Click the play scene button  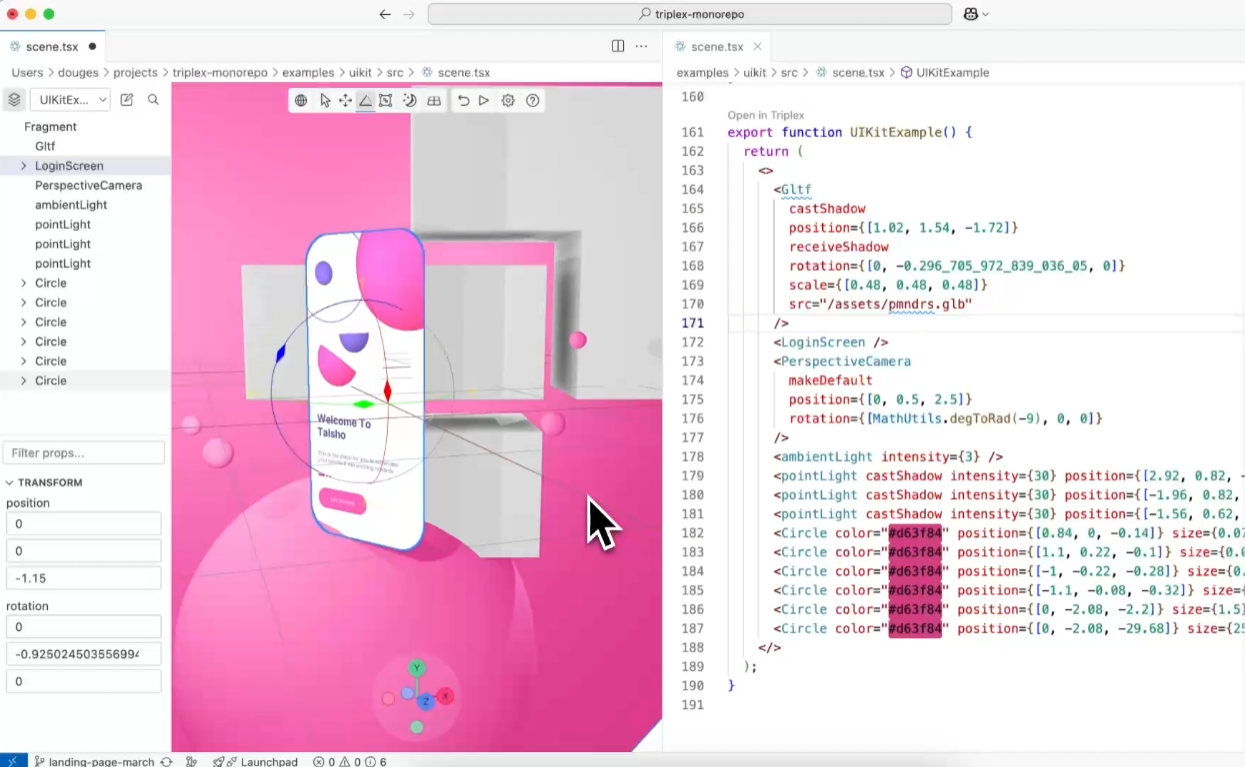(484, 100)
